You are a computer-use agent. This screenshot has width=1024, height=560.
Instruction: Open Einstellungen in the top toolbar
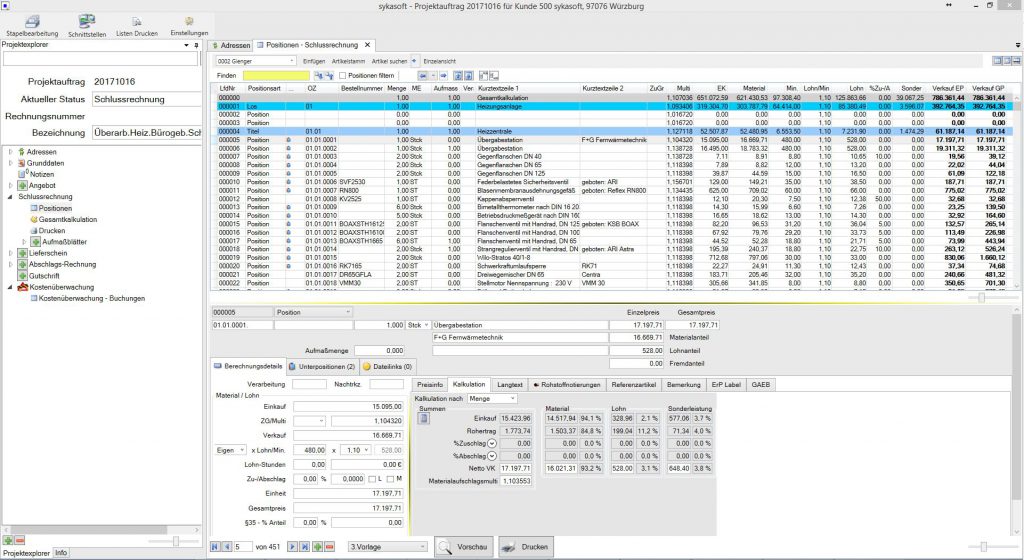(189, 23)
